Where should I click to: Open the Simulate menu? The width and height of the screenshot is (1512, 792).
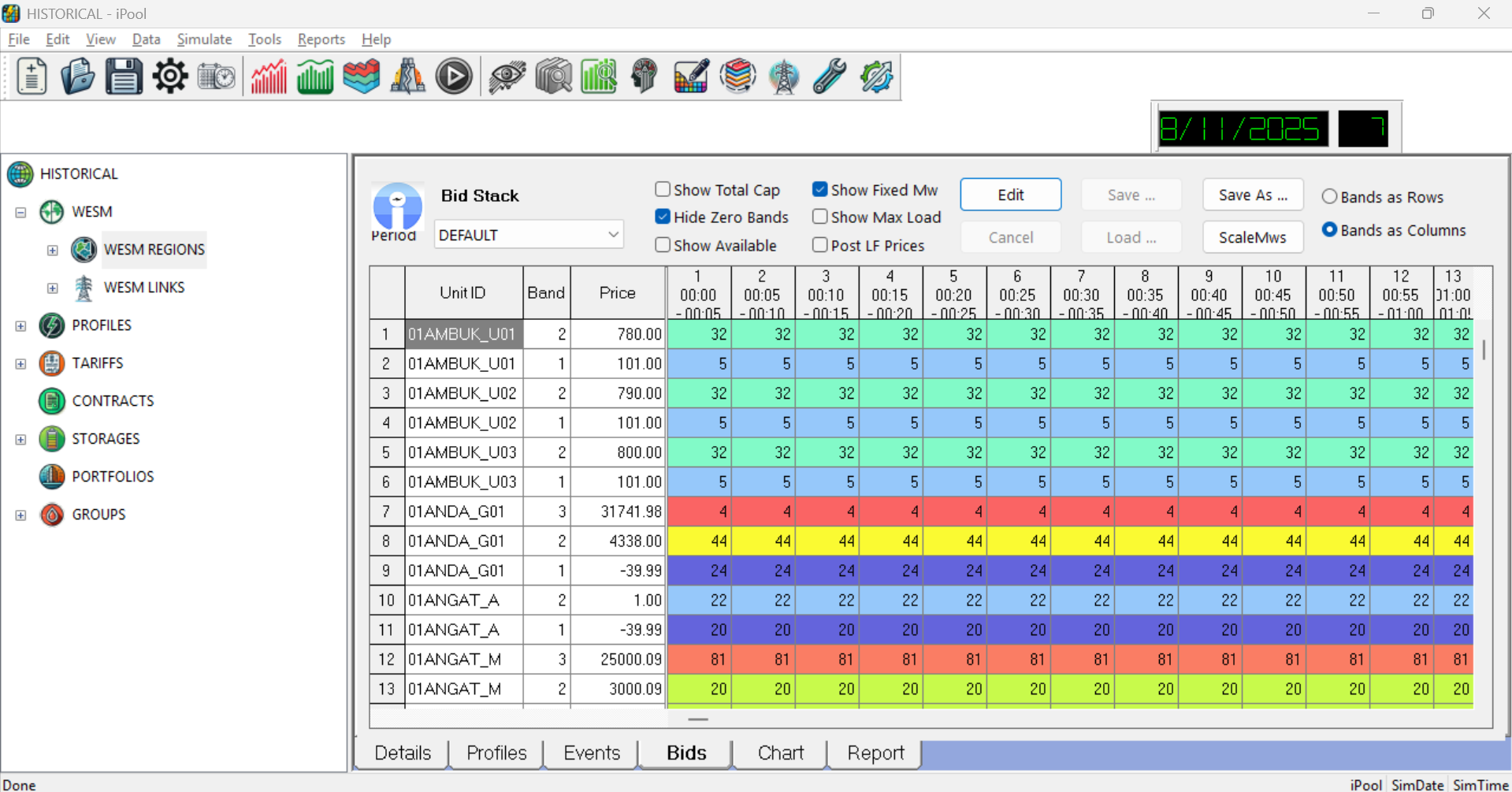(203, 39)
